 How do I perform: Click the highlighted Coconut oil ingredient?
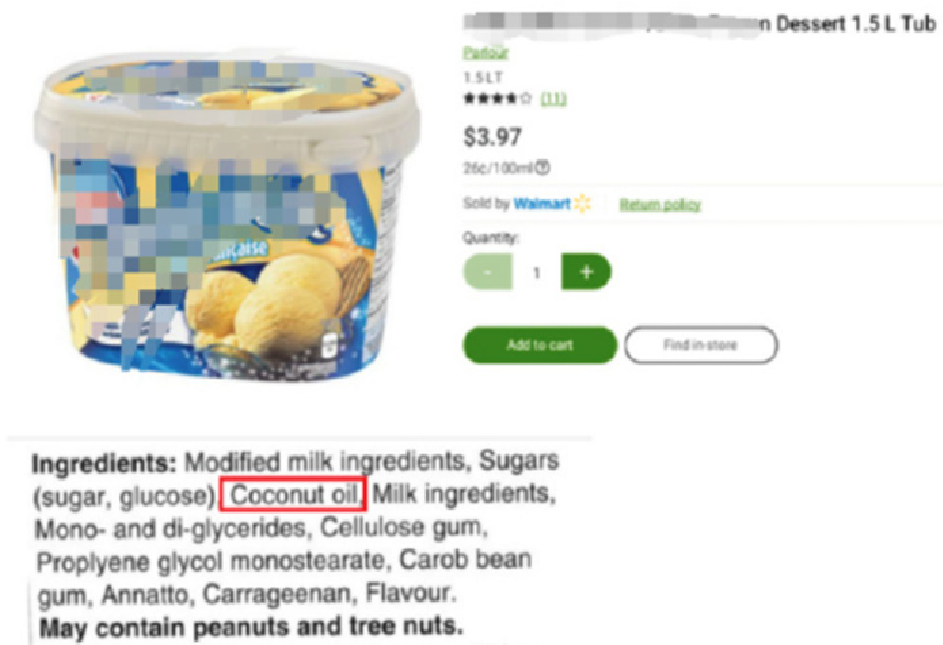pos(296,494)
